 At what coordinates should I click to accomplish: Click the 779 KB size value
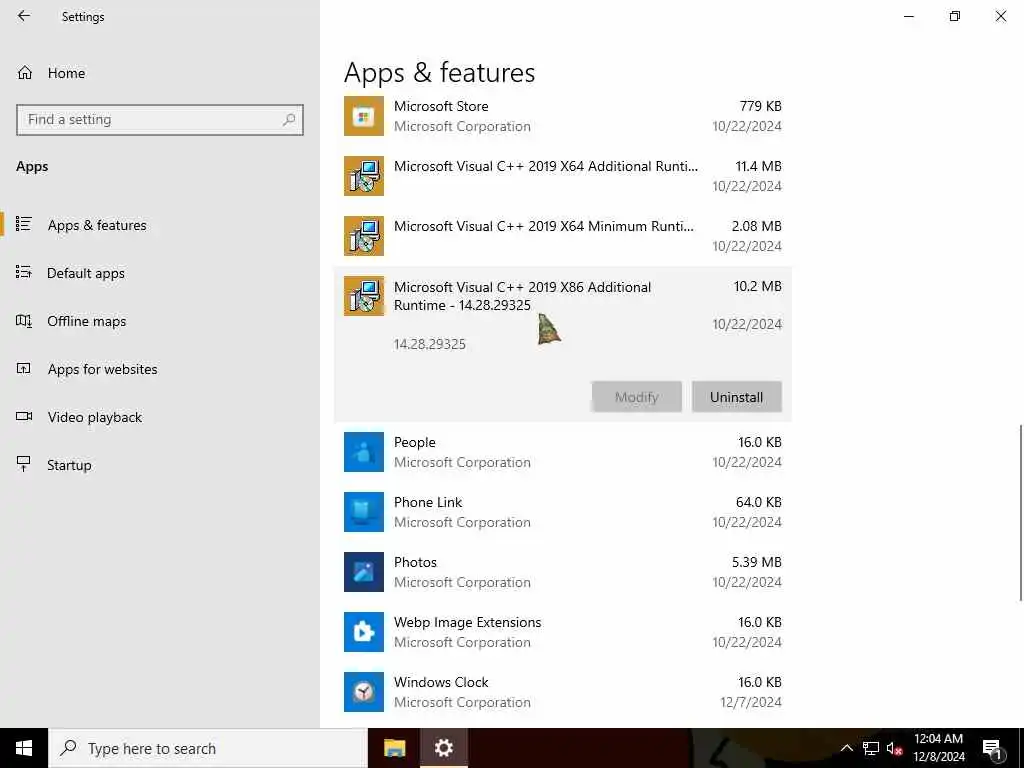760,106
